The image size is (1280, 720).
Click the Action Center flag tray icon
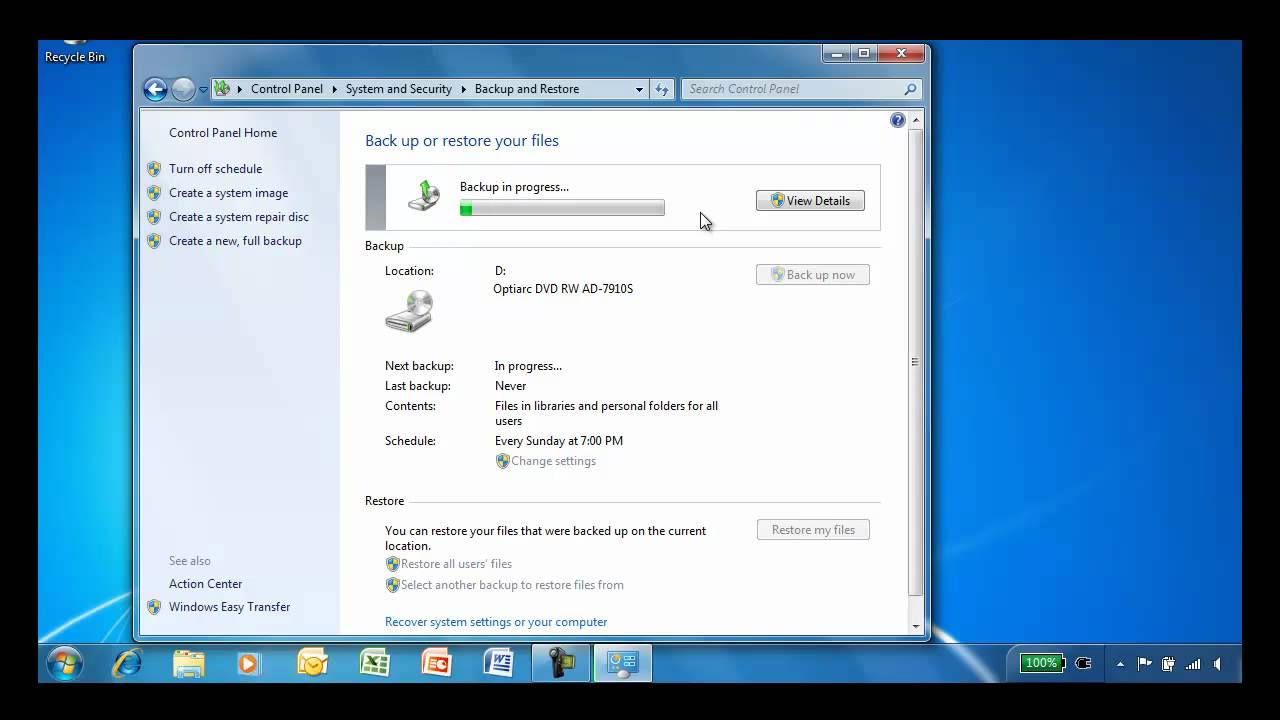[1144, 663]
